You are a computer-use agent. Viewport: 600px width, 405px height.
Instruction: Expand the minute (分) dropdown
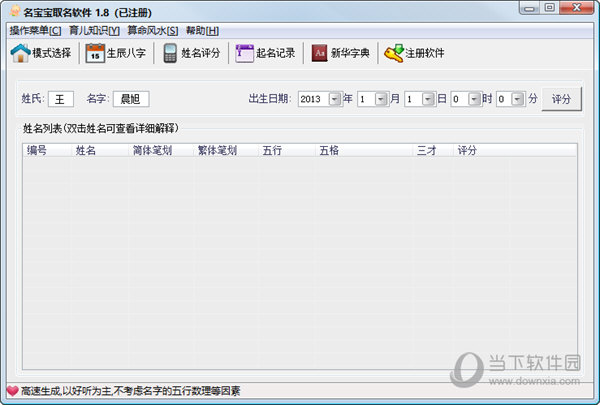click(517, 99)
